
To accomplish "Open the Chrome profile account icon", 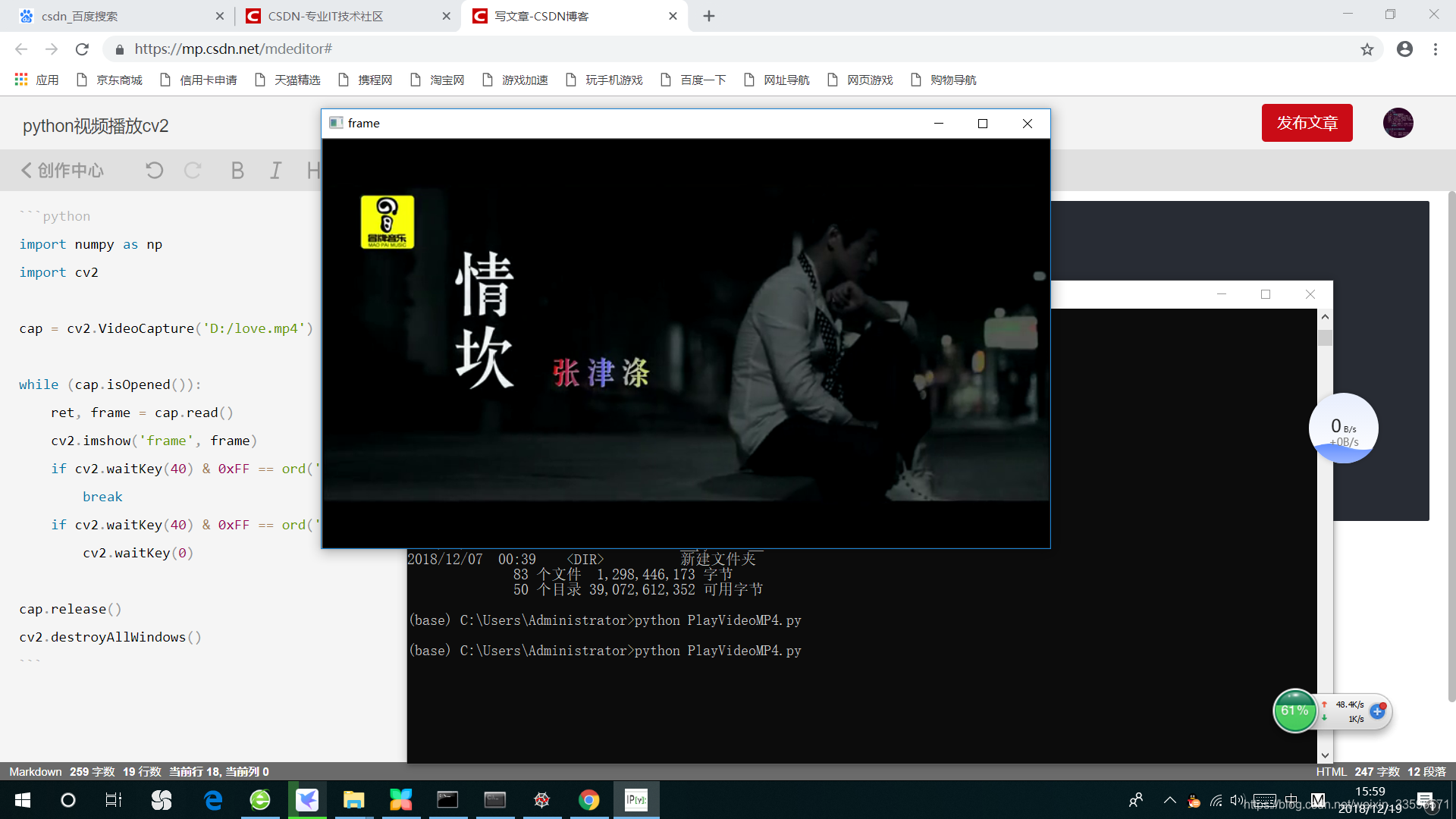I will (1404, 49).
